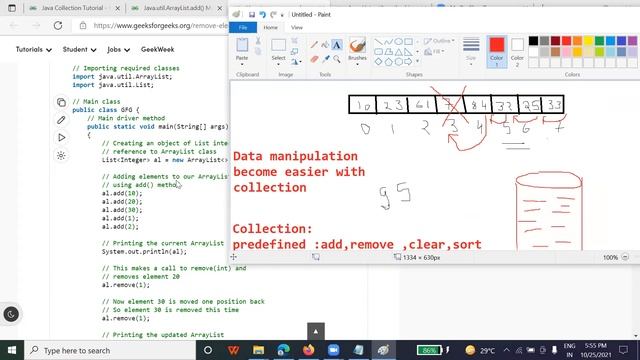The height and width of the screenshot is (360, 640).
Task: Click the Resize icon in the Image group
Action: 294,51
